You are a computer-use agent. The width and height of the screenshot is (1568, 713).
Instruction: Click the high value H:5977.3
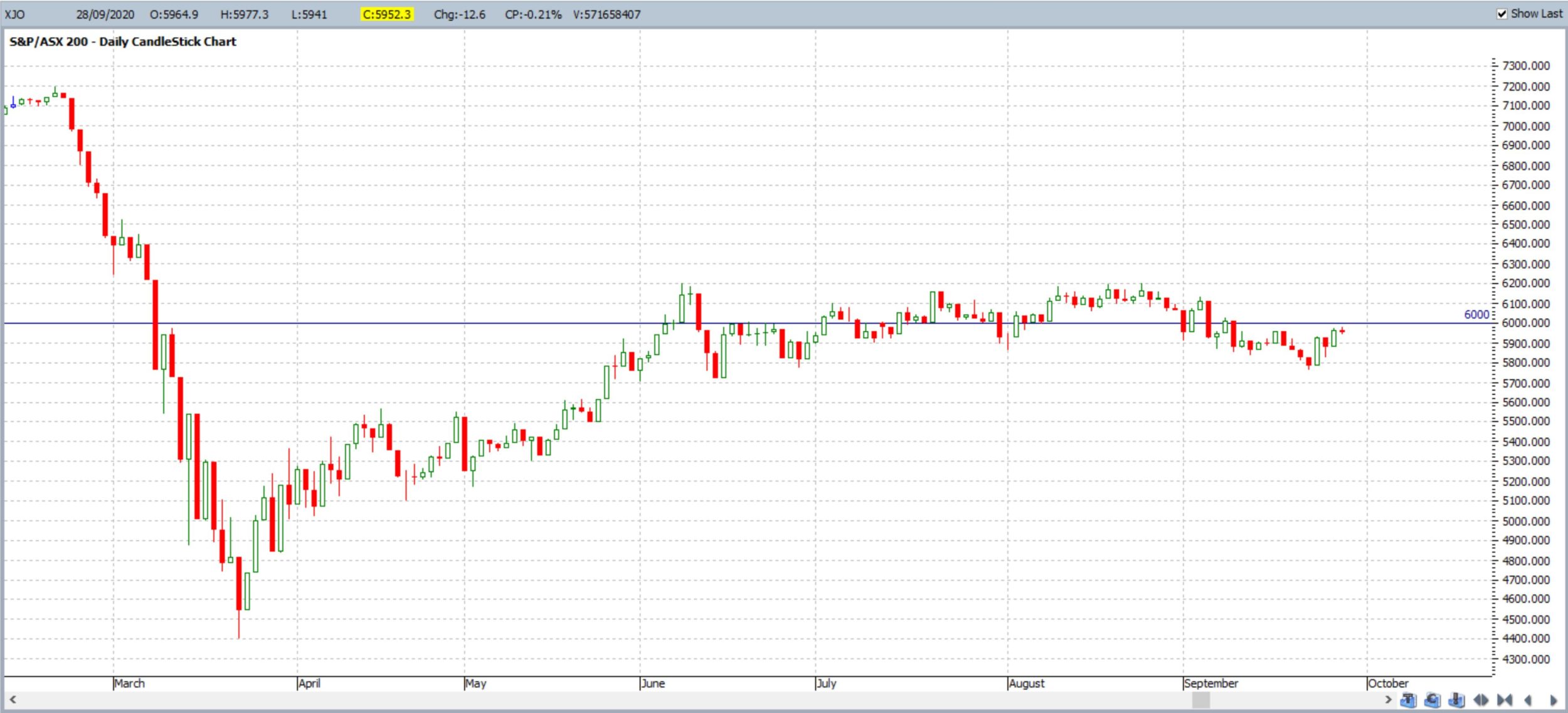(x=244, y=14)
